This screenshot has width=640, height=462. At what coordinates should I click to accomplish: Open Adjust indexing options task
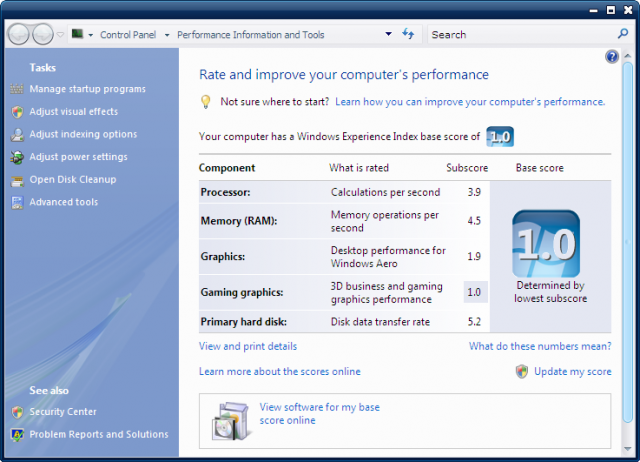(x=83, y=134)
